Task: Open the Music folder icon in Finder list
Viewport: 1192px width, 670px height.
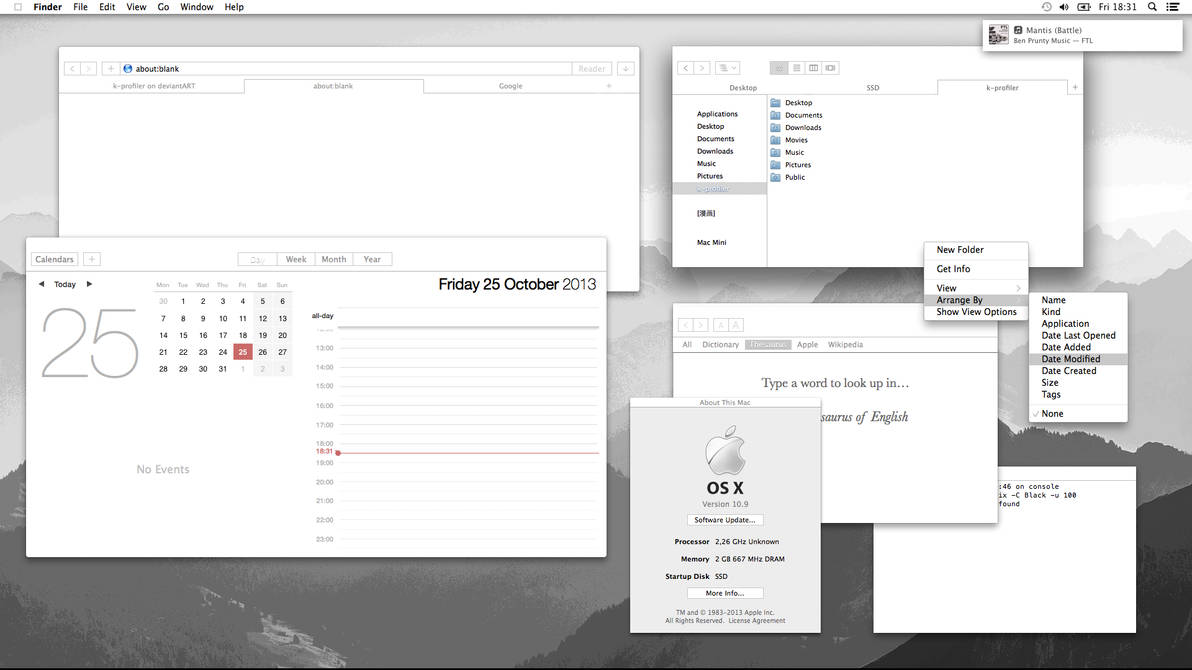Action: [775, 152]
